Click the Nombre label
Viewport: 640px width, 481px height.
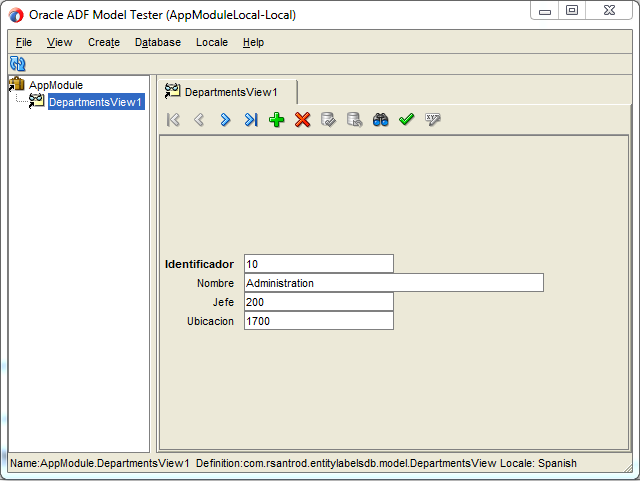pos(216,283)
